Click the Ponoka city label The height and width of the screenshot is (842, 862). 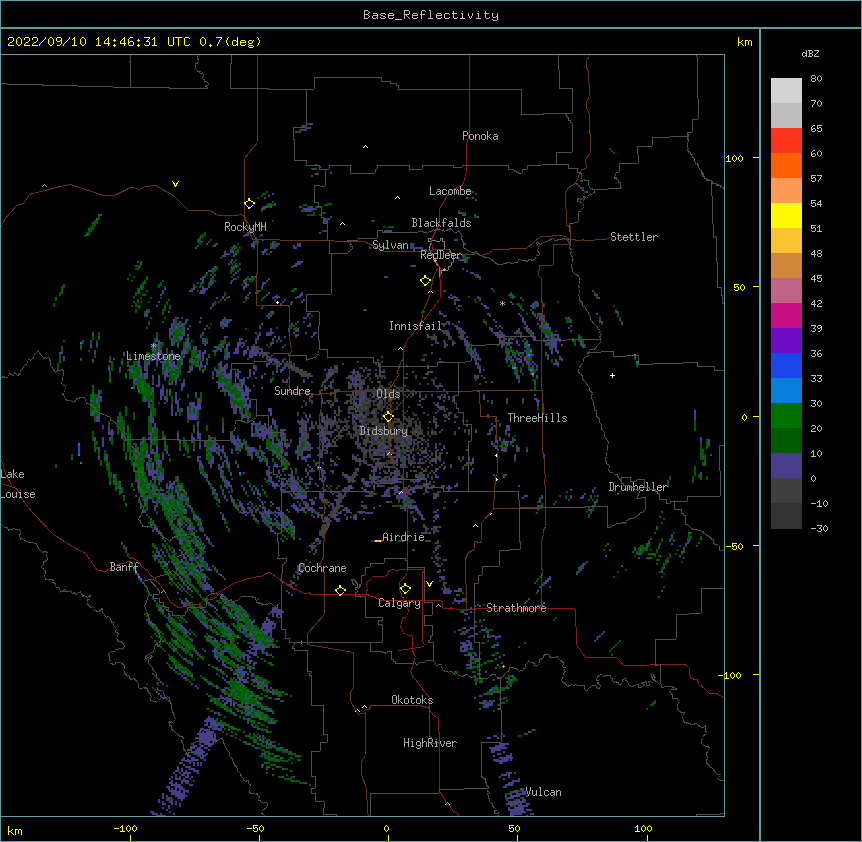click(x=480, y=136)
